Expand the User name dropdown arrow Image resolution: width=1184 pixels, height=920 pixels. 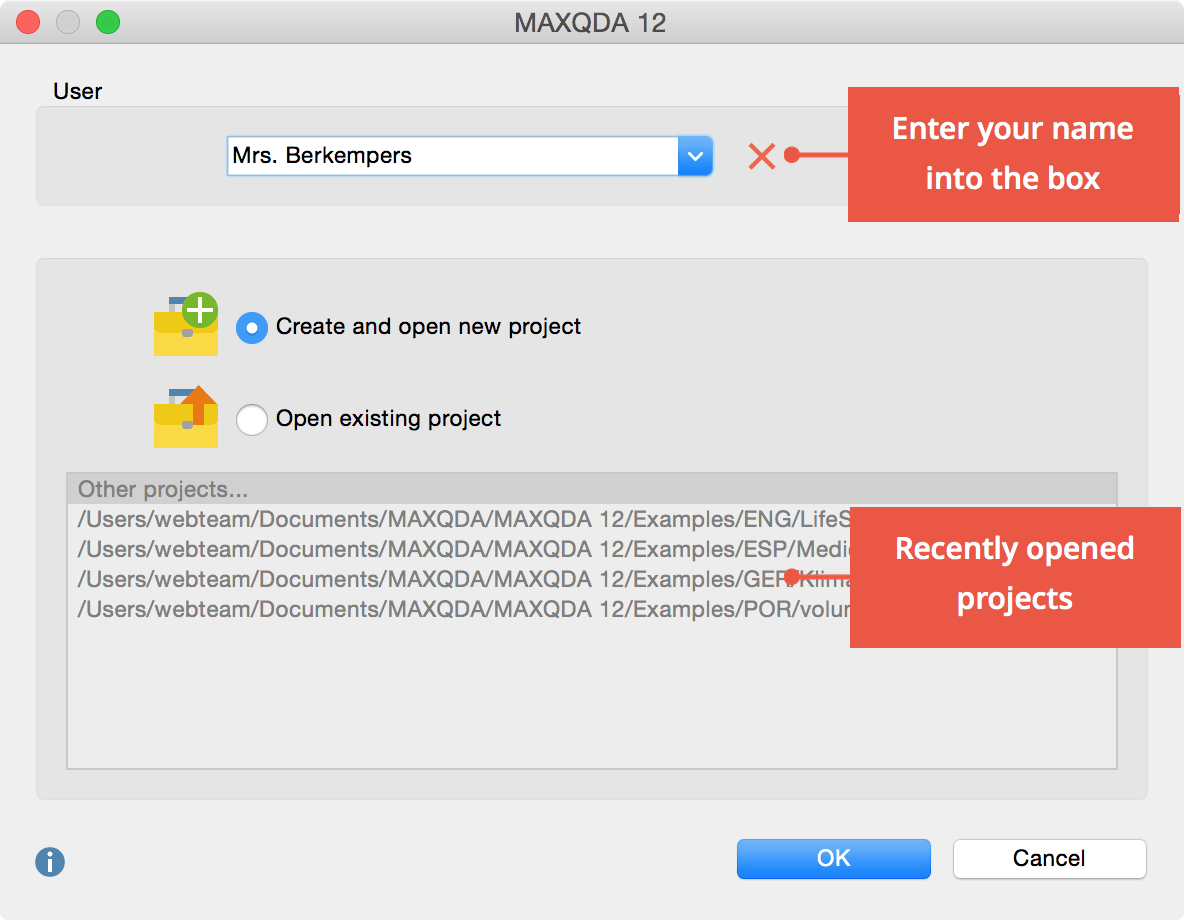coord(695,156)
